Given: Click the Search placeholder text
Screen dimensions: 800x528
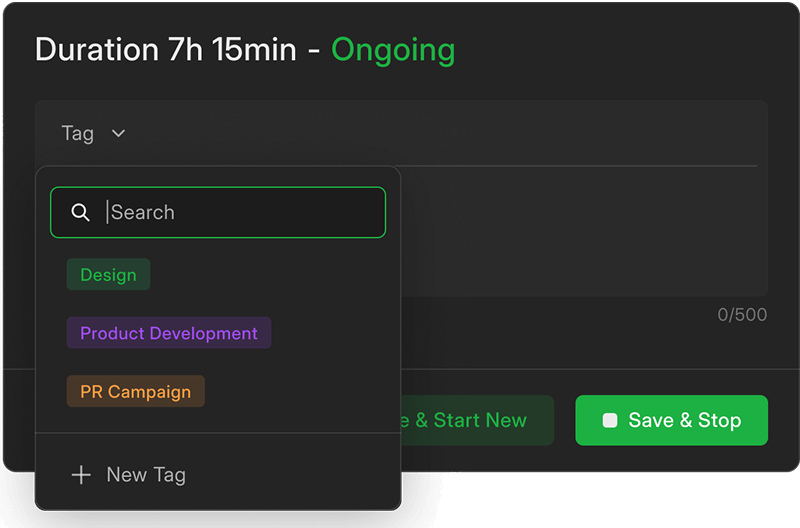Looking at the screenshot, I should tap(143, 213).
